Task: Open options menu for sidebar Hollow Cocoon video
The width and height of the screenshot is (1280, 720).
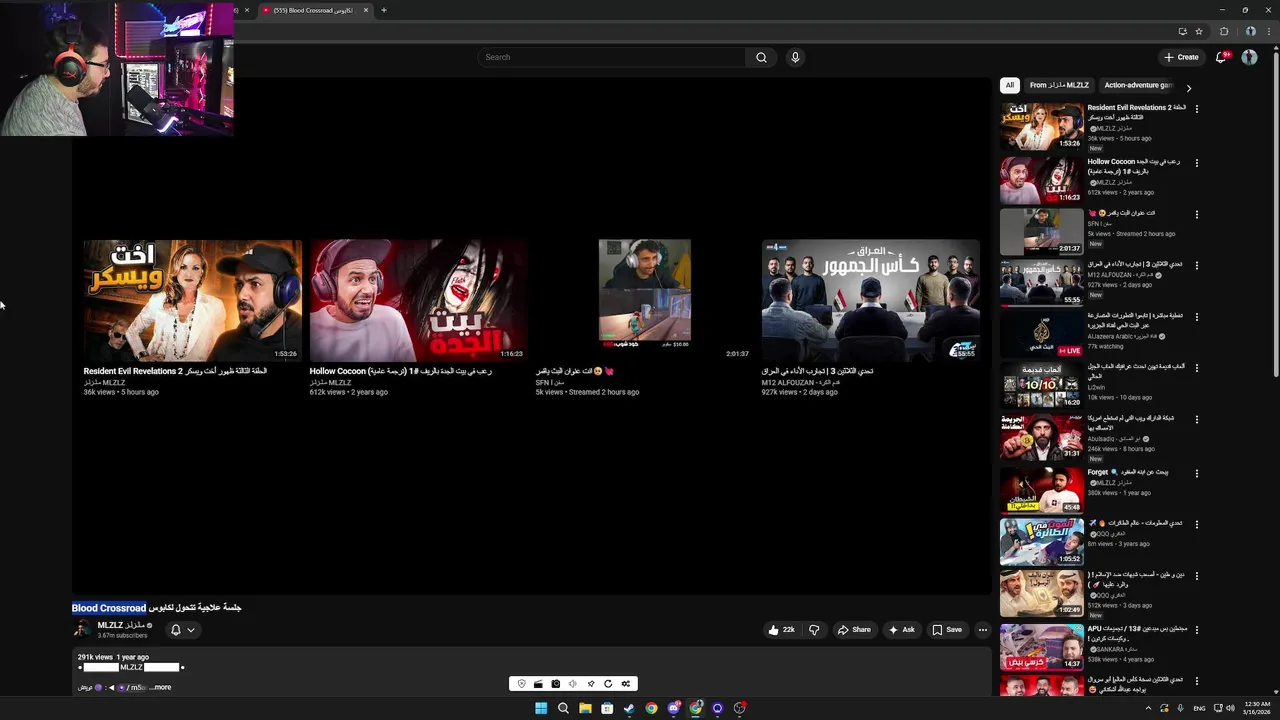Action: pyautogui.click(x=1196, y=163)
